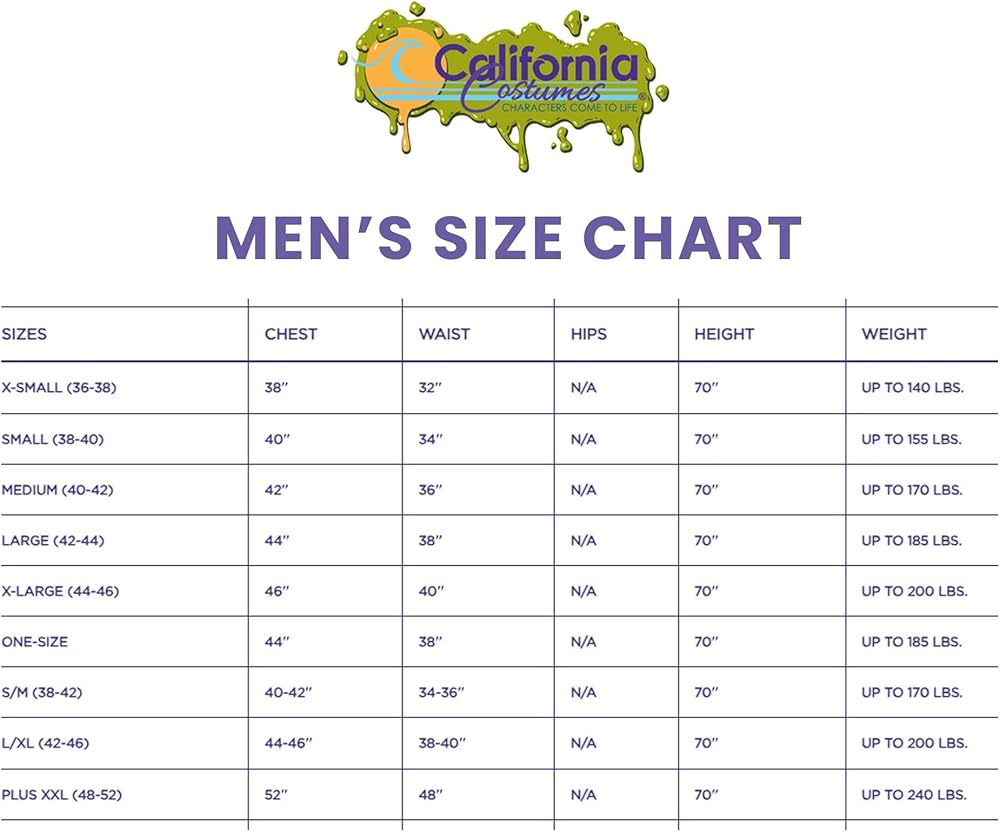The width and height of the screenshot is (1000, 832).
Task: Select the HEIGHT column header
Action: 724,334
